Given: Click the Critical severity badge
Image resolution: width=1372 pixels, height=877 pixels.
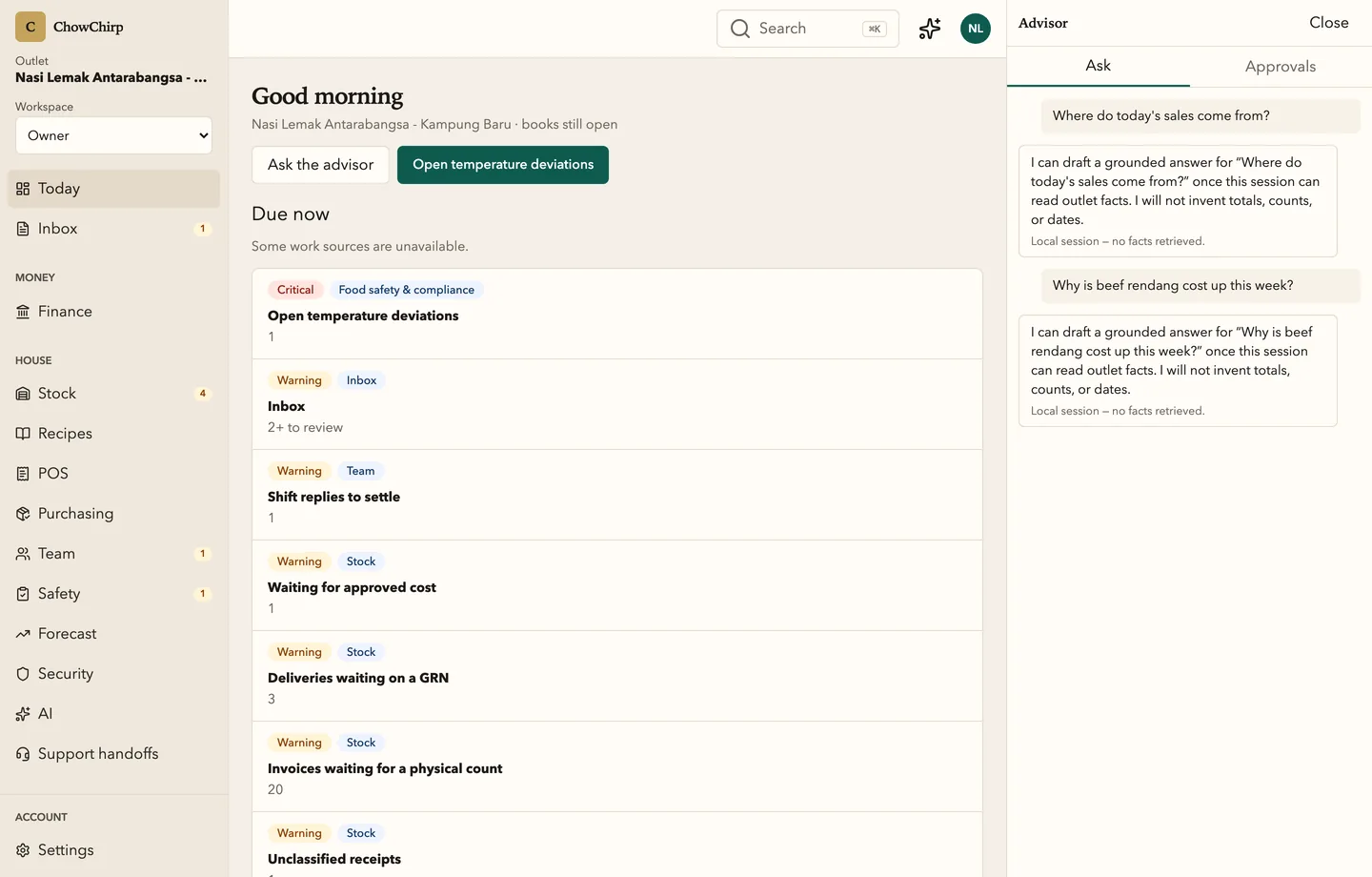Looking at the screenshot, I should (295, 290).
